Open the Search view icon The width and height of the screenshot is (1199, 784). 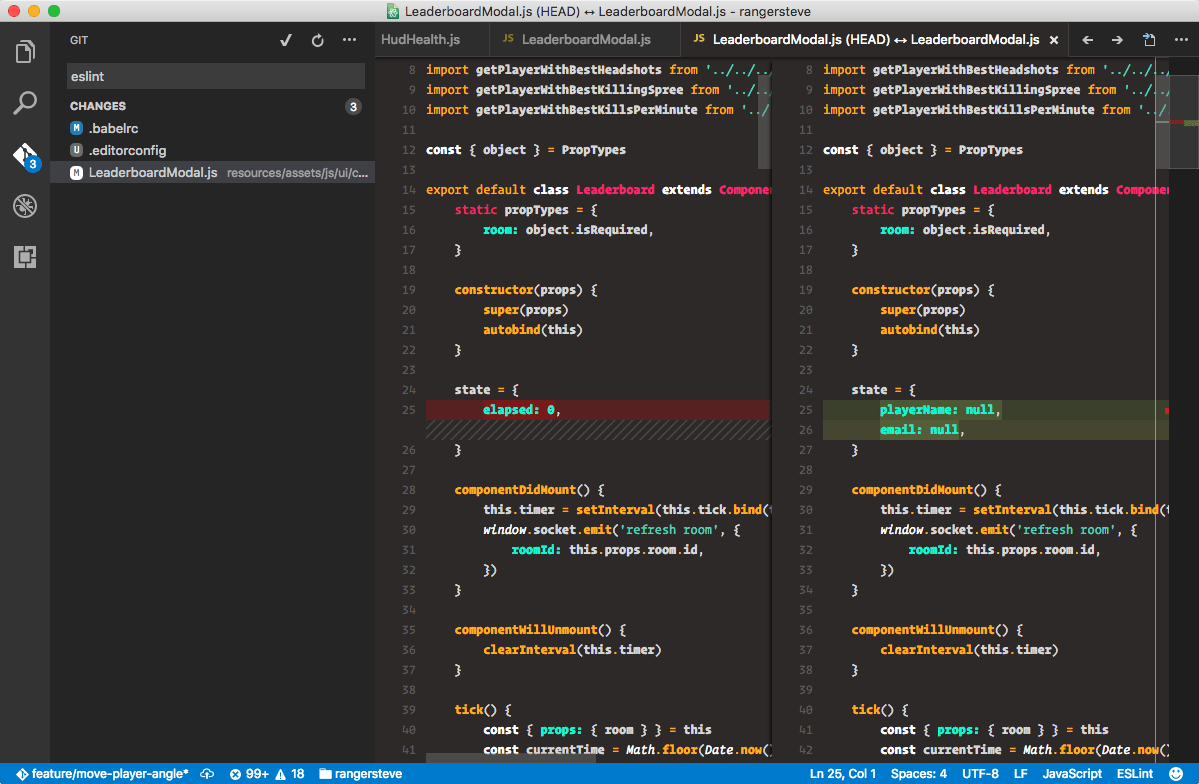pos(25,102)
